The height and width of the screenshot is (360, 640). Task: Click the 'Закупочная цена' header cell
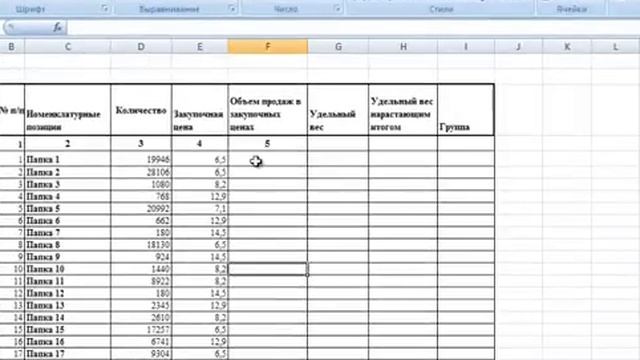200,110
